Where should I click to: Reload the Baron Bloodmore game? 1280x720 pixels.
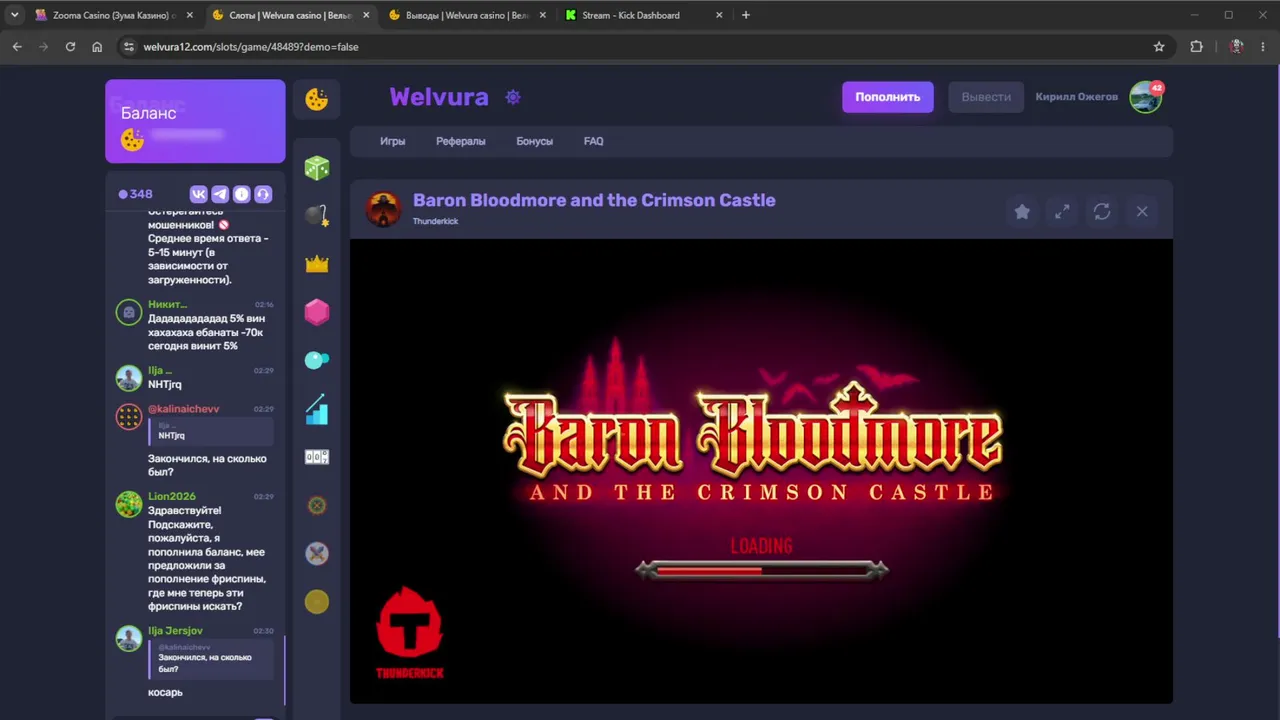tap(1102, 211)
